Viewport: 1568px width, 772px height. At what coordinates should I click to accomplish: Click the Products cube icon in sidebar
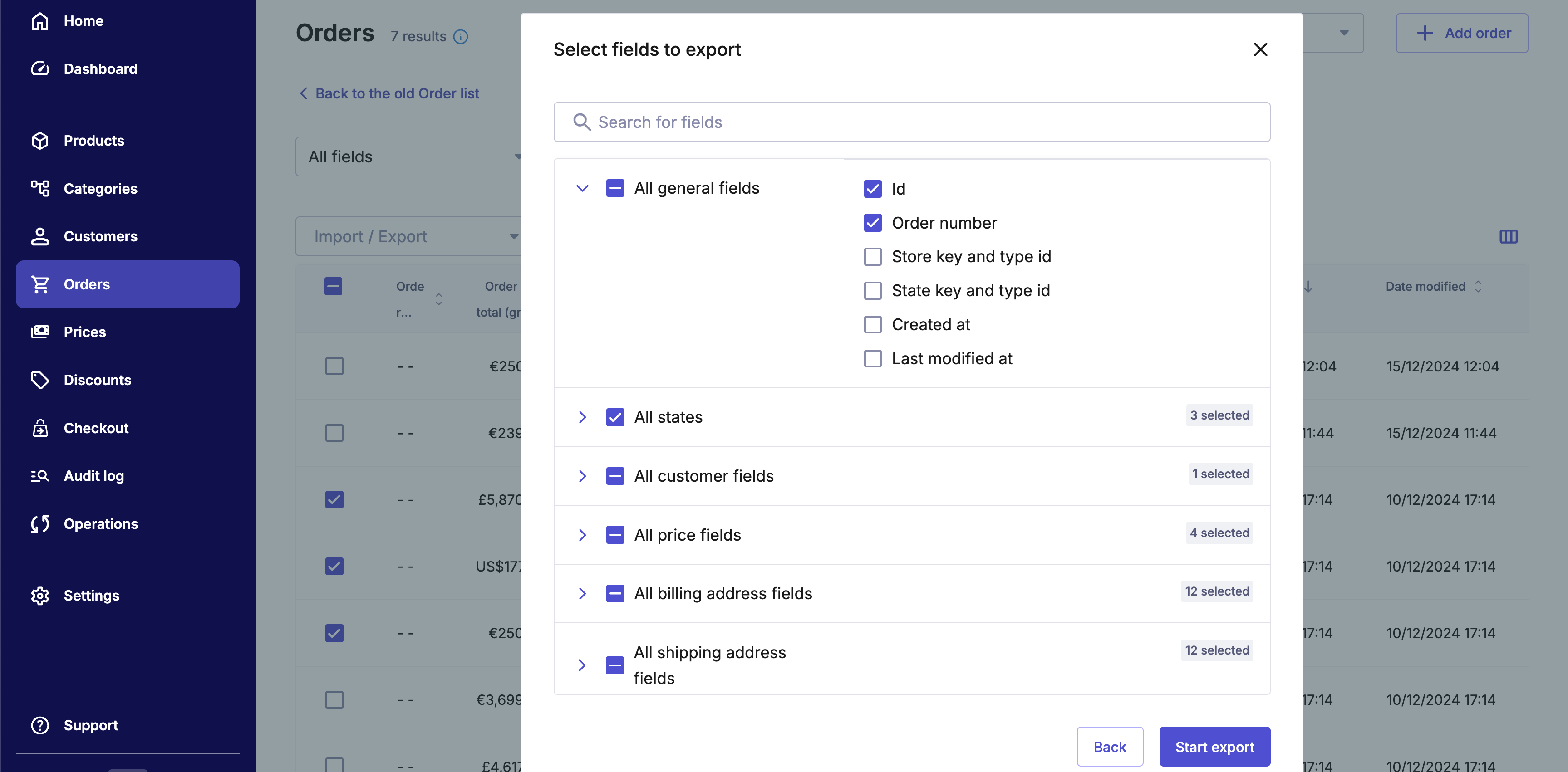coord(40,141)
